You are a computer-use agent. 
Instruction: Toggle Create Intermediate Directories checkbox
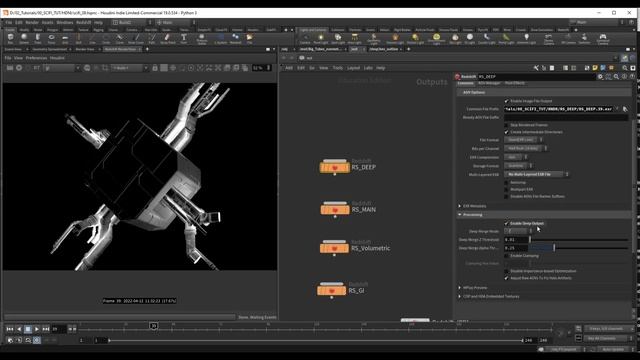click(x=507, y=132)
